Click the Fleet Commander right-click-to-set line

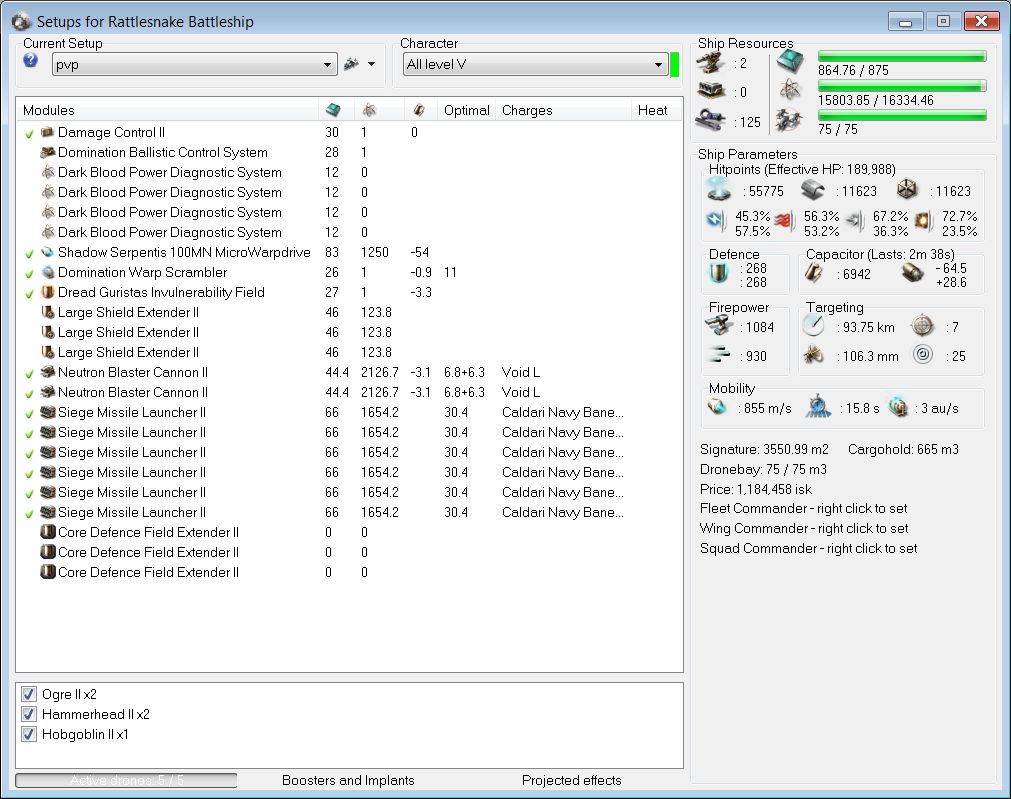pyautogui.click(x=804, y=509)
